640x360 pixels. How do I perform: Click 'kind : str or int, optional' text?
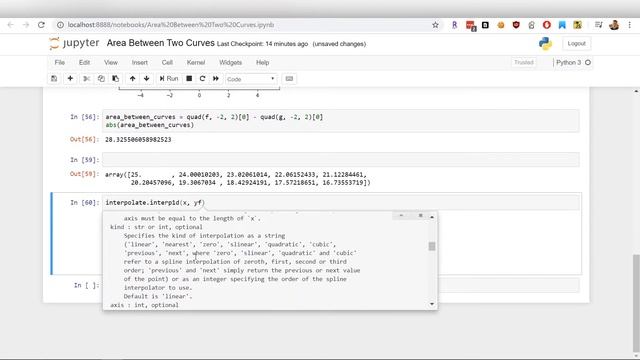coord(156,227)
